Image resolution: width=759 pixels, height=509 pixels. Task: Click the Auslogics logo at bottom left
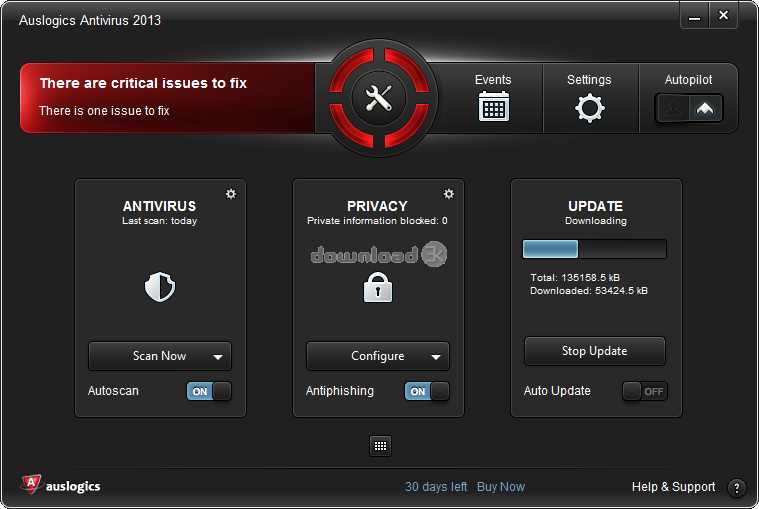(61, 485)
